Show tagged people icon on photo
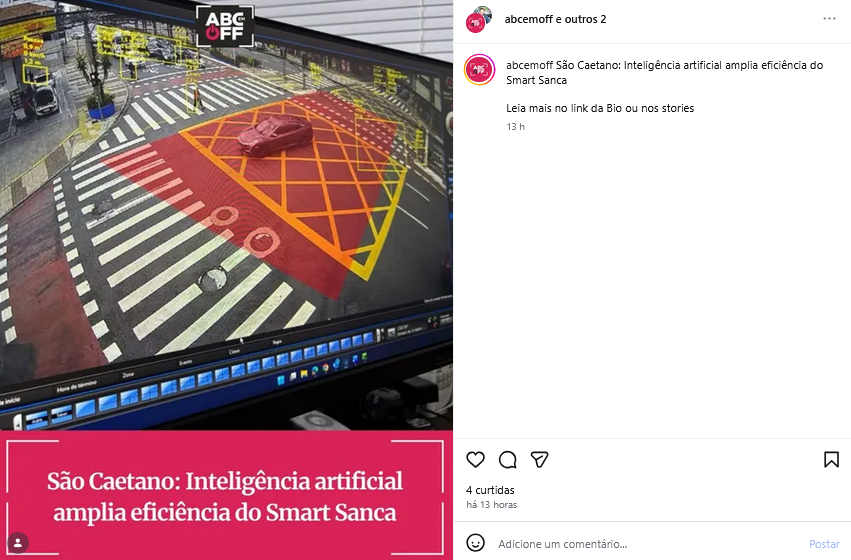 click(18, 543)
